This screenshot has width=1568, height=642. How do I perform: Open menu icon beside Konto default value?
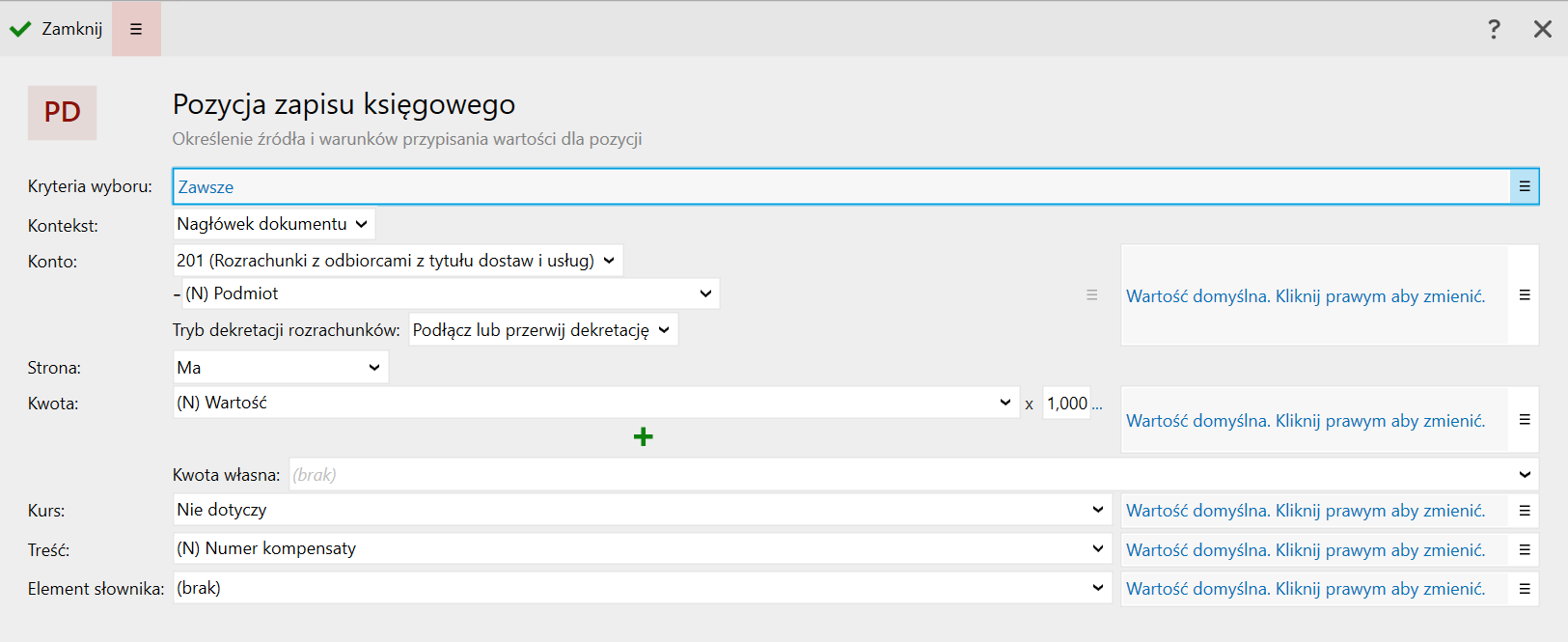[1525, 295]
